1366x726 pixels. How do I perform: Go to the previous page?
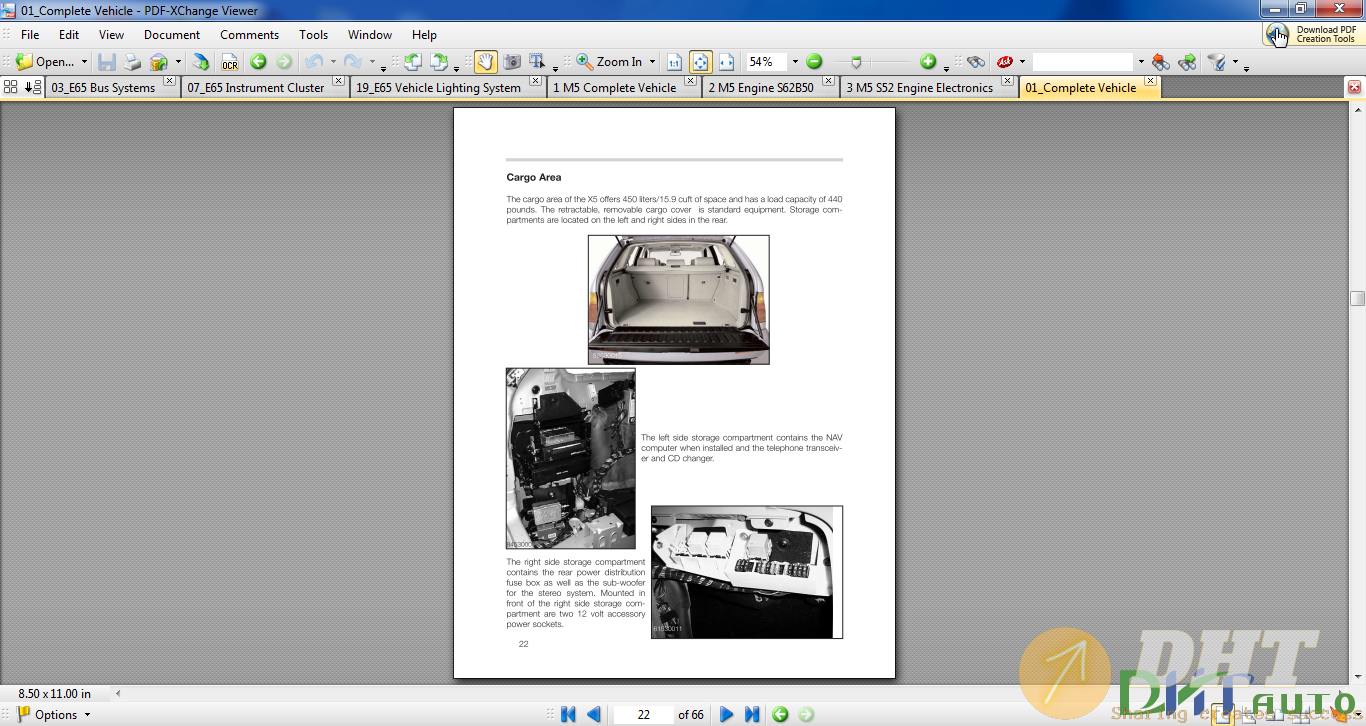point(594,714)
